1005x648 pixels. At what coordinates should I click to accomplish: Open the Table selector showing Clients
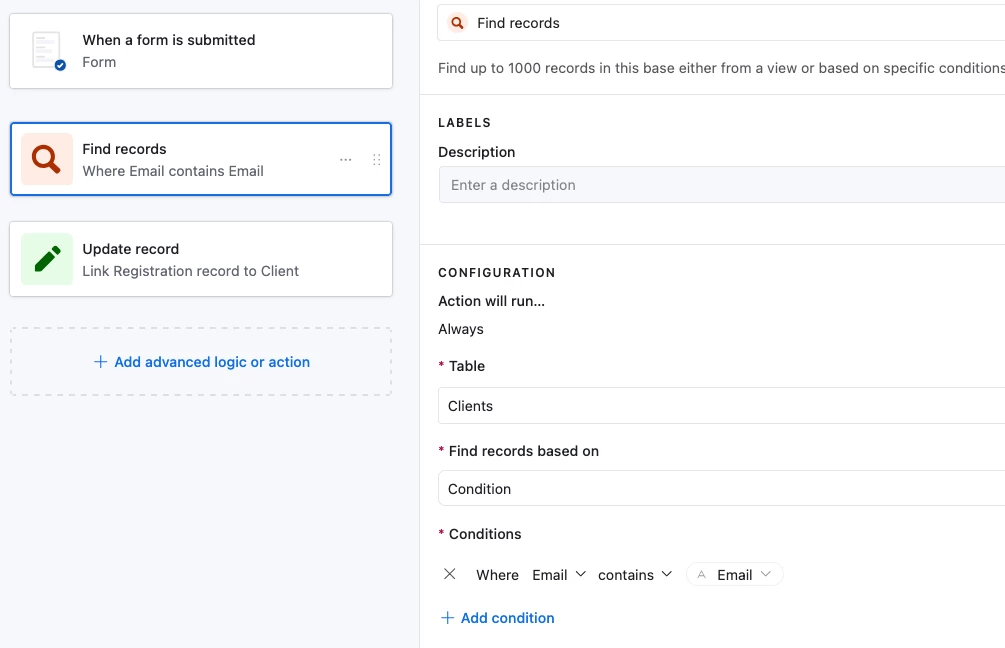point(720,406)
